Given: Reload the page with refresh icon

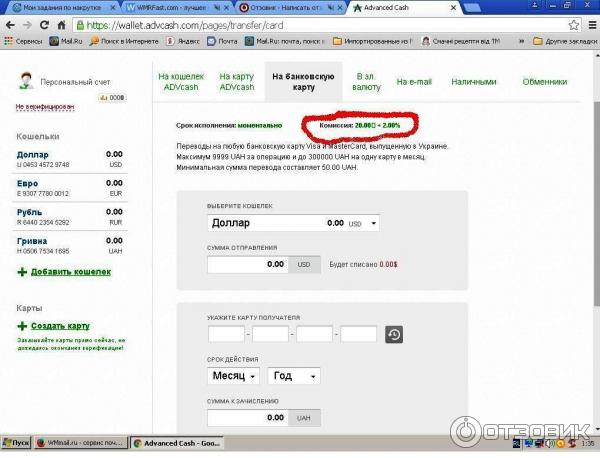Looking at the screenshot, I should click(x=44, y=25).
